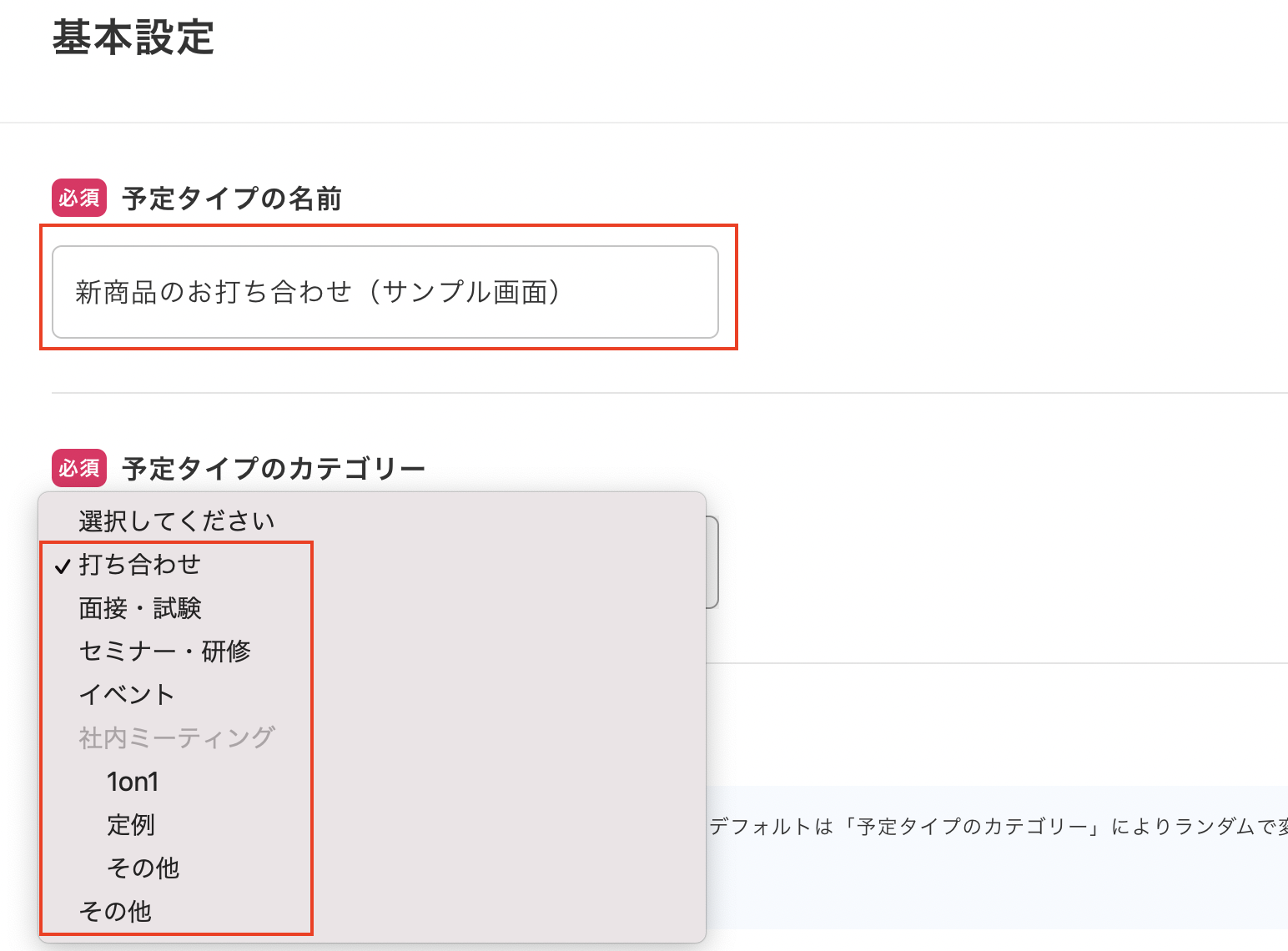This screenshot has width=1288, height=951.
Task: Select the イベント category
Action: point(125,694)
